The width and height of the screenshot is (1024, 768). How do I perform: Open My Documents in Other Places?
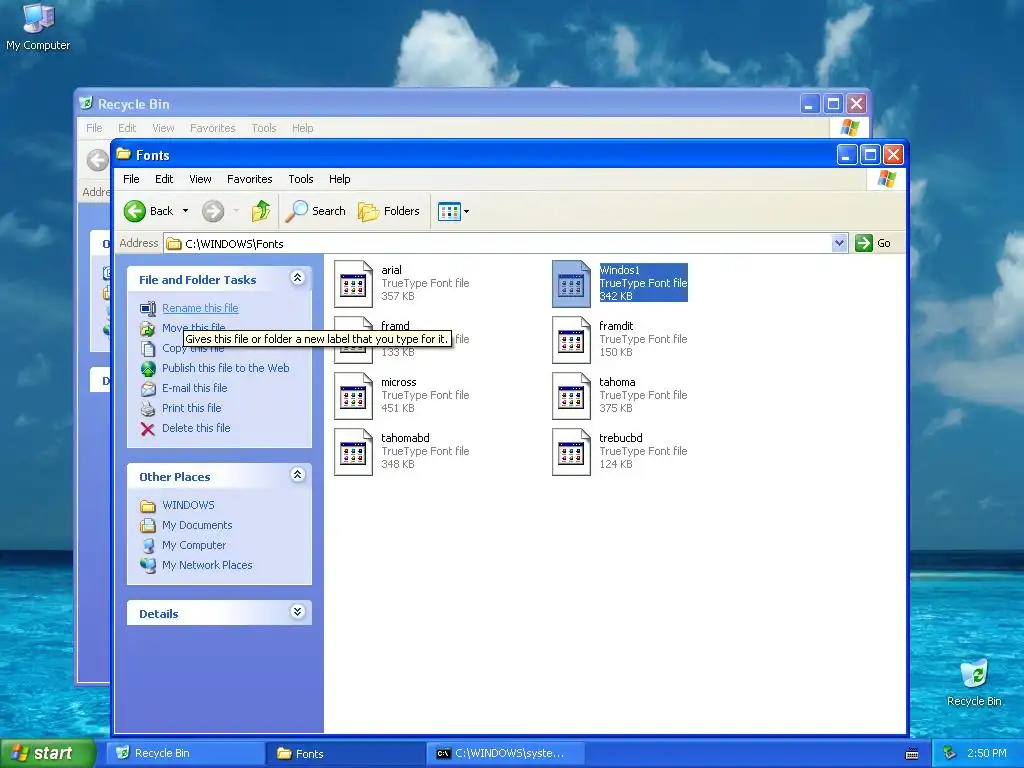pyautogui.click(x=197, y=525)
